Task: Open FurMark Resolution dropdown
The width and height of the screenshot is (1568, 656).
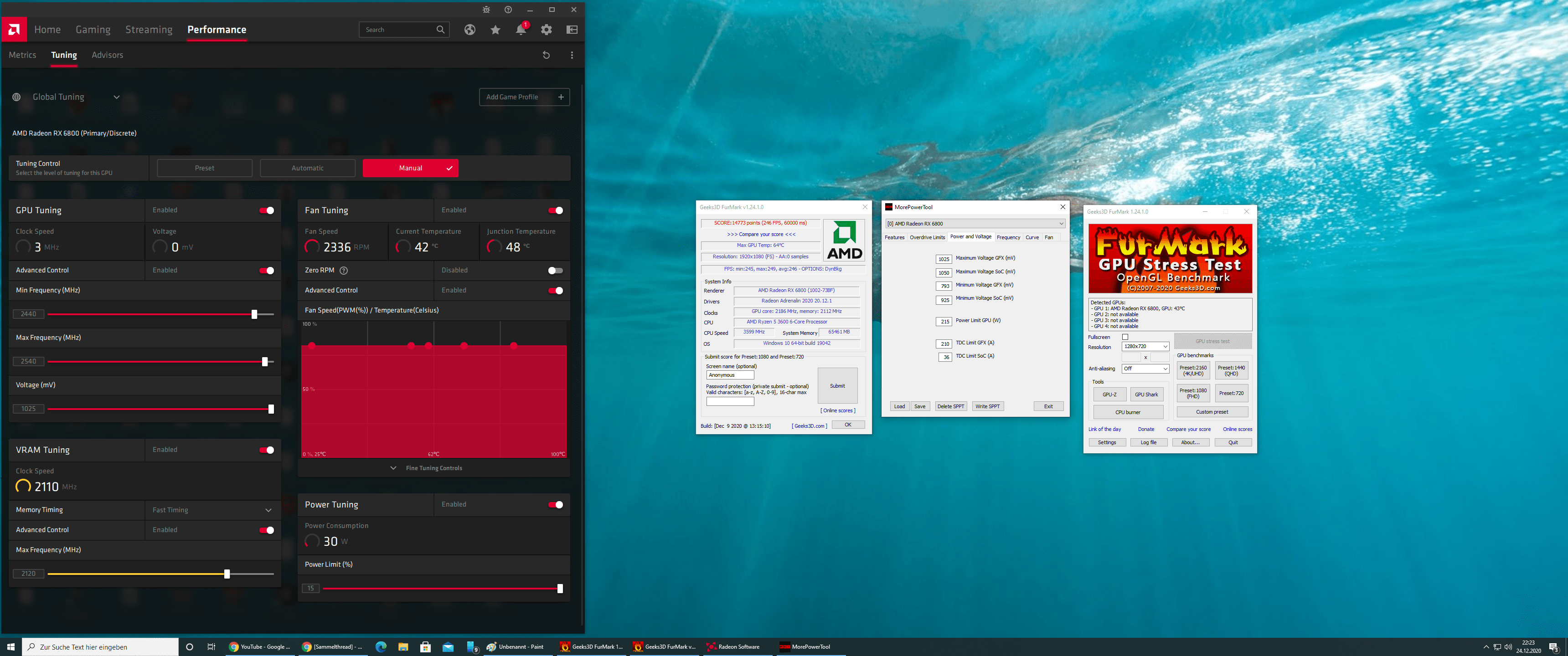Action: point(1145,346)
